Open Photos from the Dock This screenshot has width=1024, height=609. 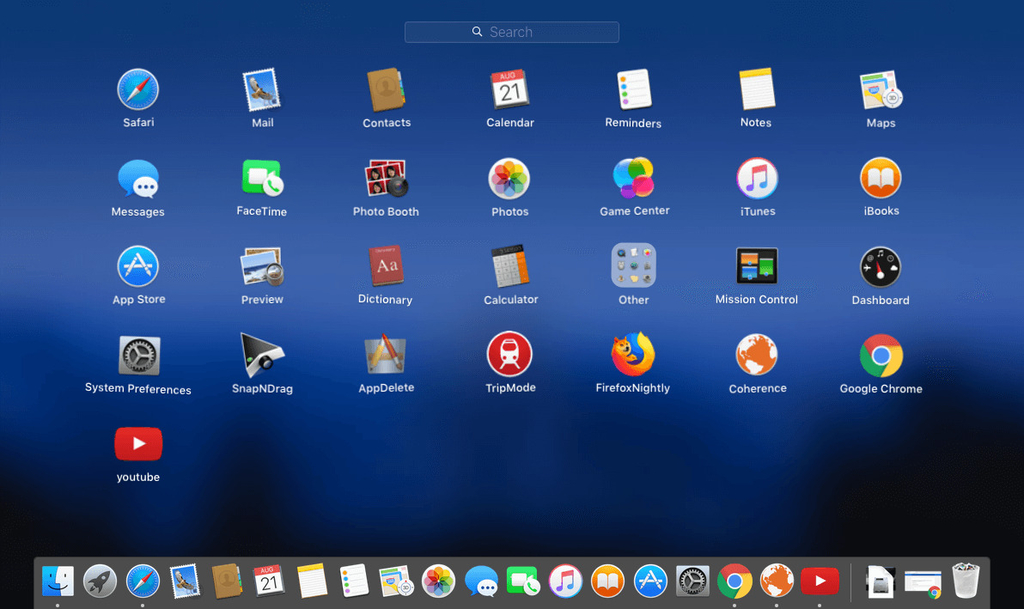pos(438,581)
